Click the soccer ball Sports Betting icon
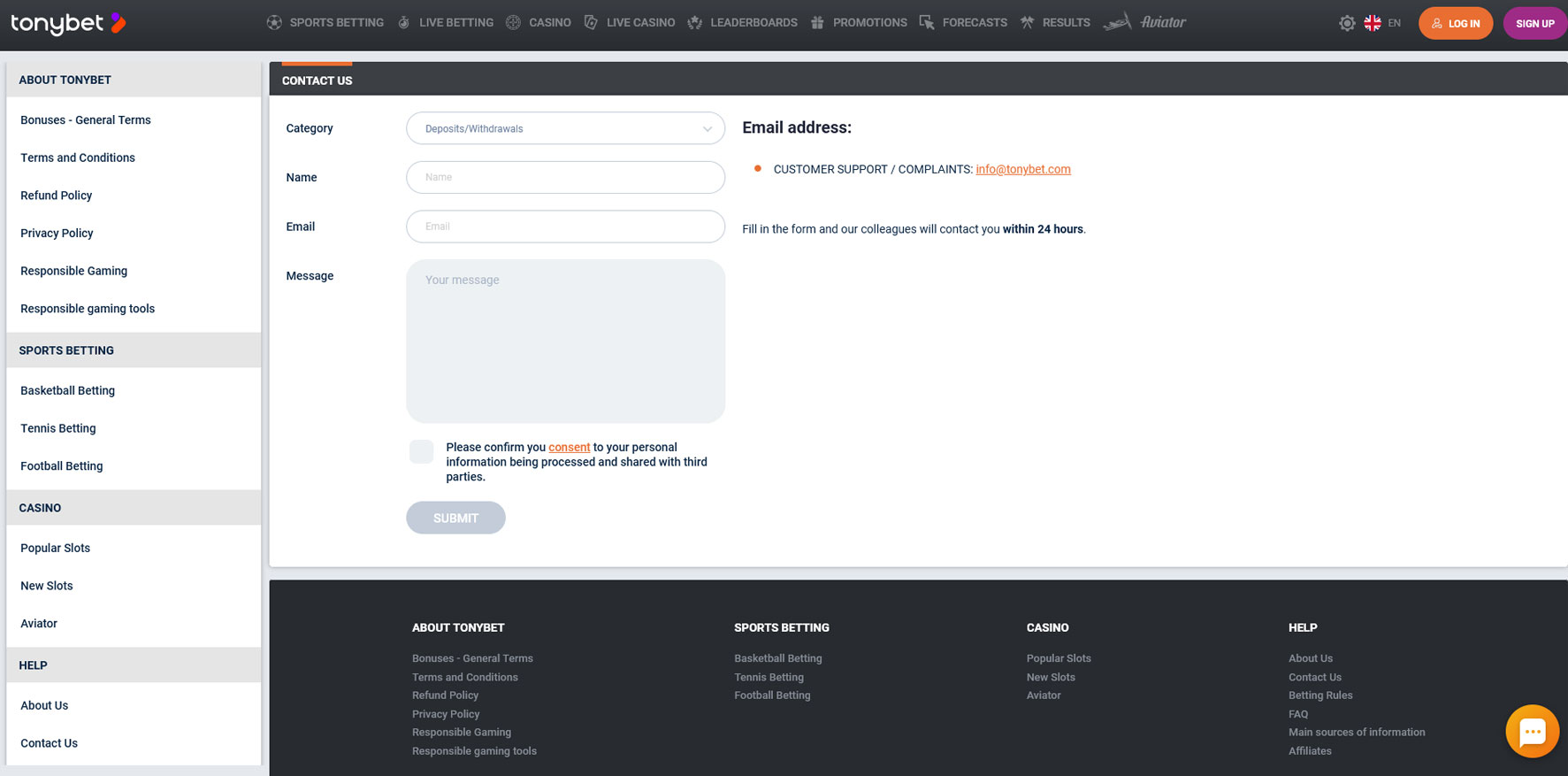1568x776 pixels. [x=274, y=23]
